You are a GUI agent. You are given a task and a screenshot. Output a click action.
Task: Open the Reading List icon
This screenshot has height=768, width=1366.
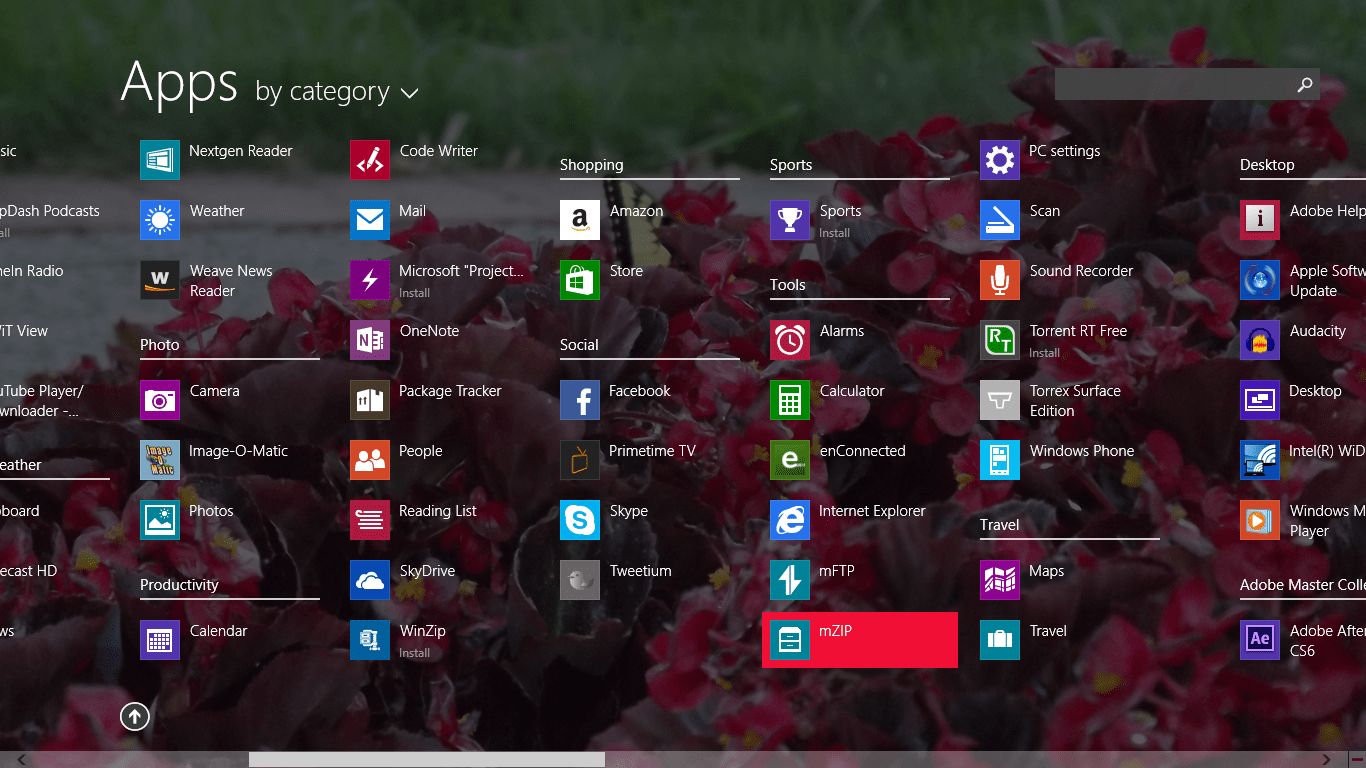pyautogui.click(x=370, y=520)
